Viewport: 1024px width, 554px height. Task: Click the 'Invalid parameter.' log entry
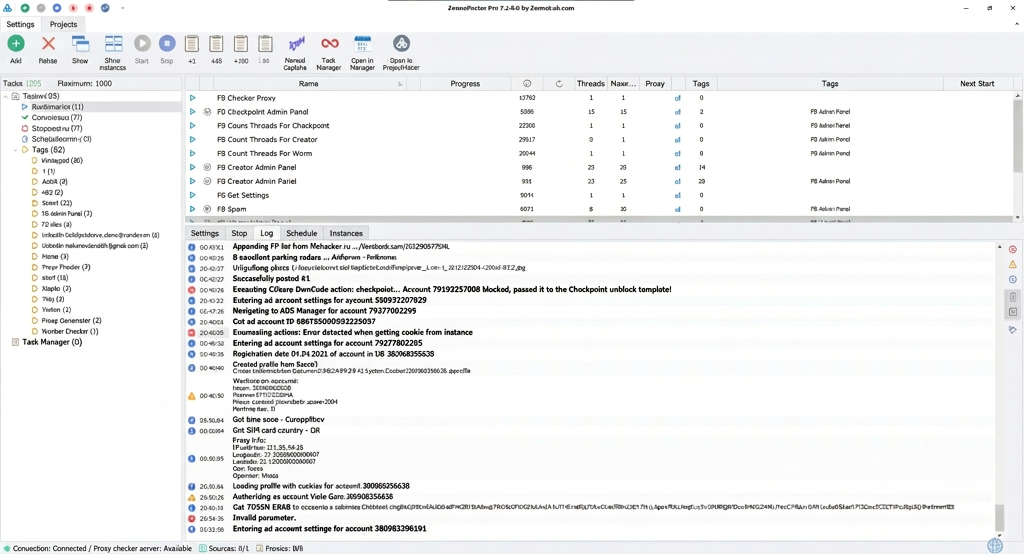click(x=264, y=518)
